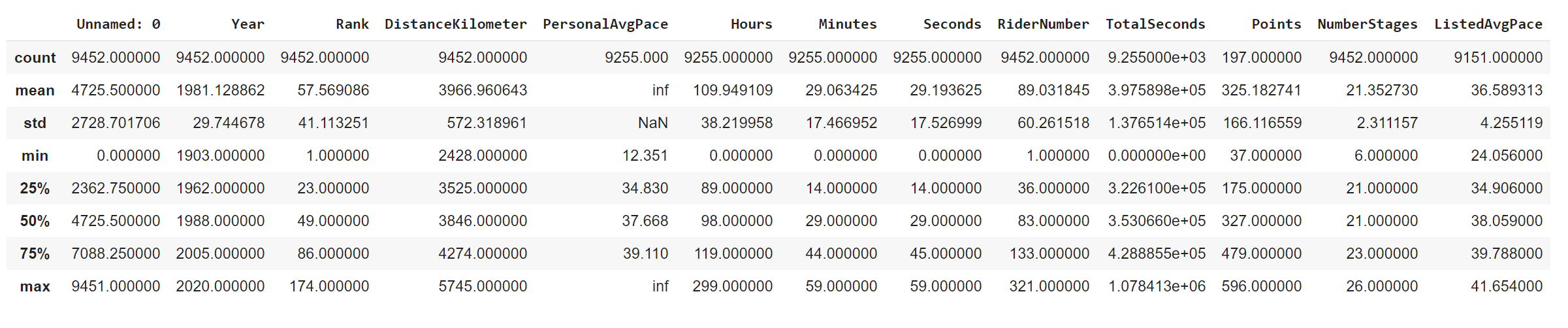The height and width of the screenshot is (328, 1568).
Task: Select the mean row label
Action: [x=35, y=90]
